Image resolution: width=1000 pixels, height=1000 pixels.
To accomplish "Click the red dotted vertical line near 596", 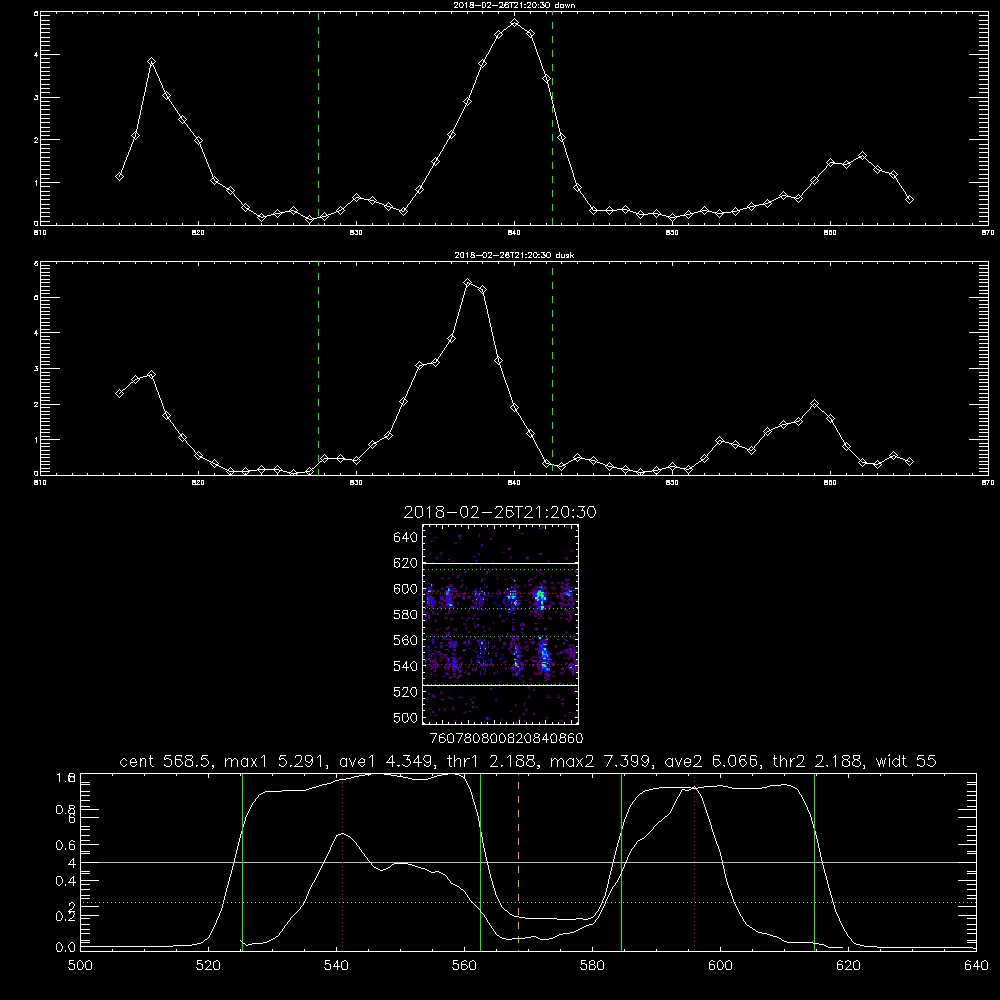I will tap(695, 861).
